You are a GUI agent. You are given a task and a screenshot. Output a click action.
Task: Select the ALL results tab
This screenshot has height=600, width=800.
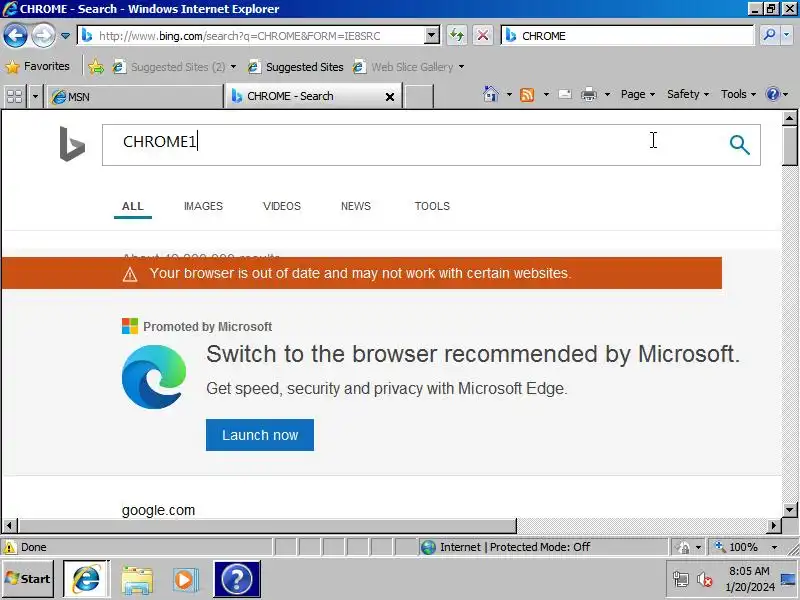(133, 206)
